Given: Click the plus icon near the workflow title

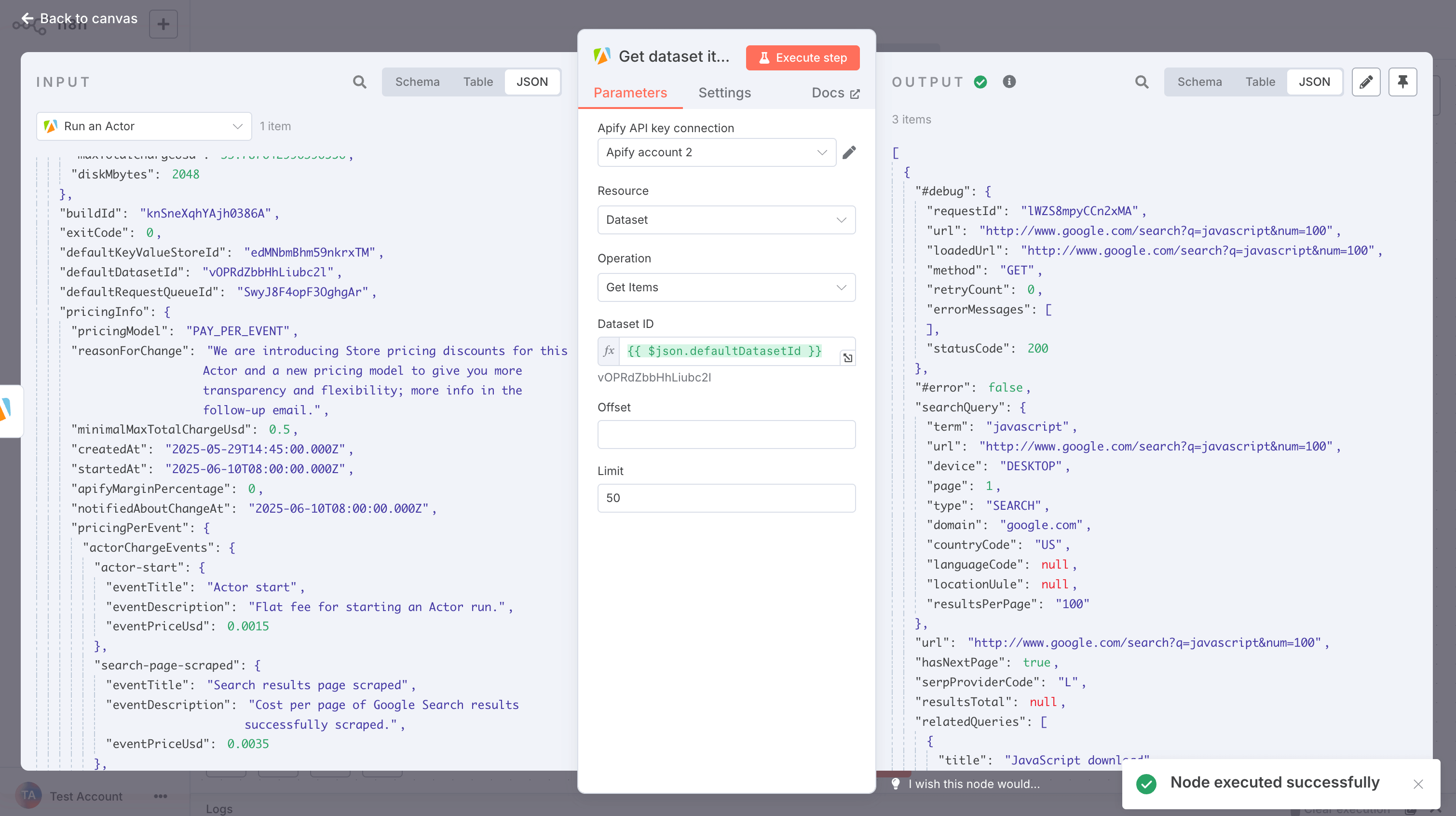Looking at the screenshot, I should tap(163, 24).
